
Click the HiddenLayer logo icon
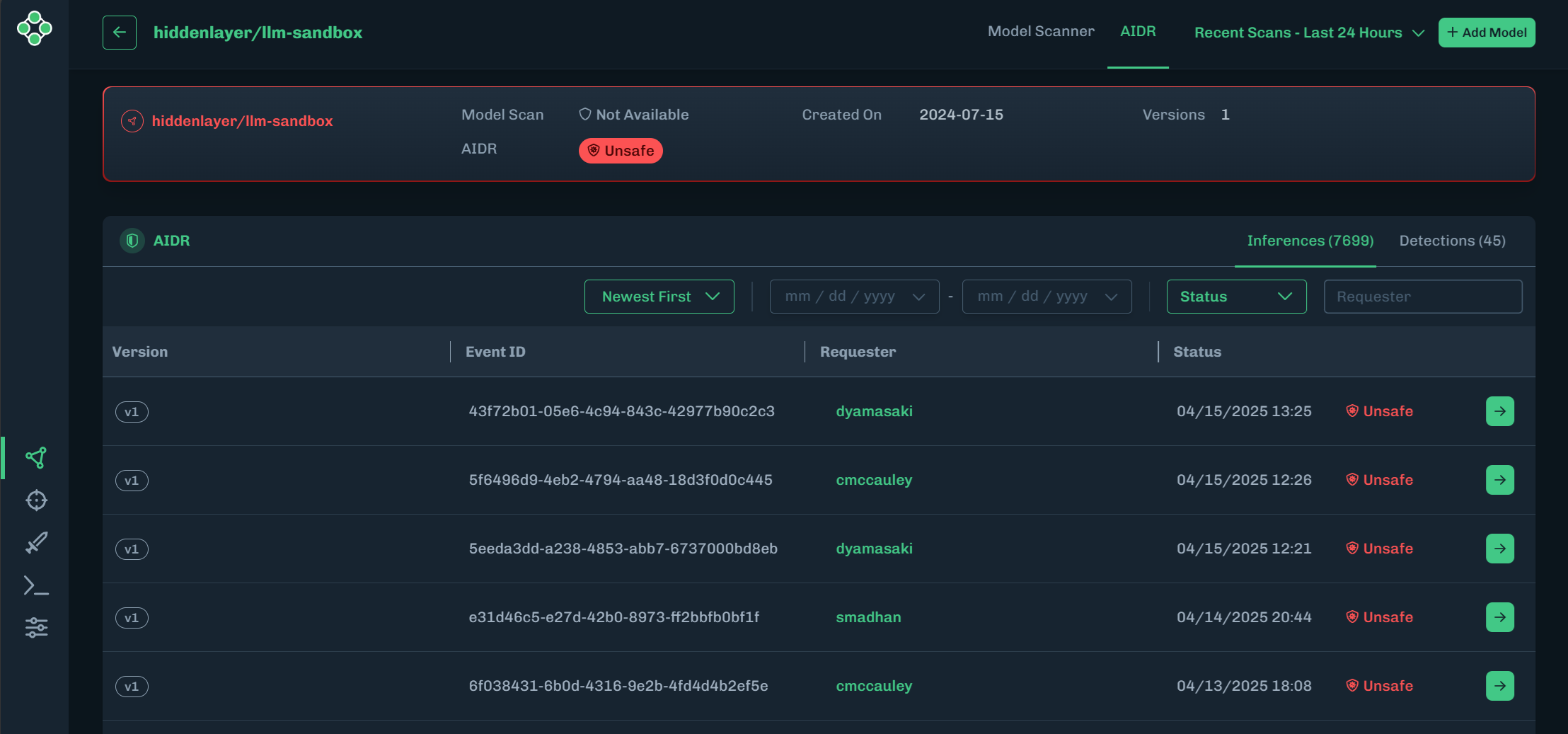(x=34, y=28)
